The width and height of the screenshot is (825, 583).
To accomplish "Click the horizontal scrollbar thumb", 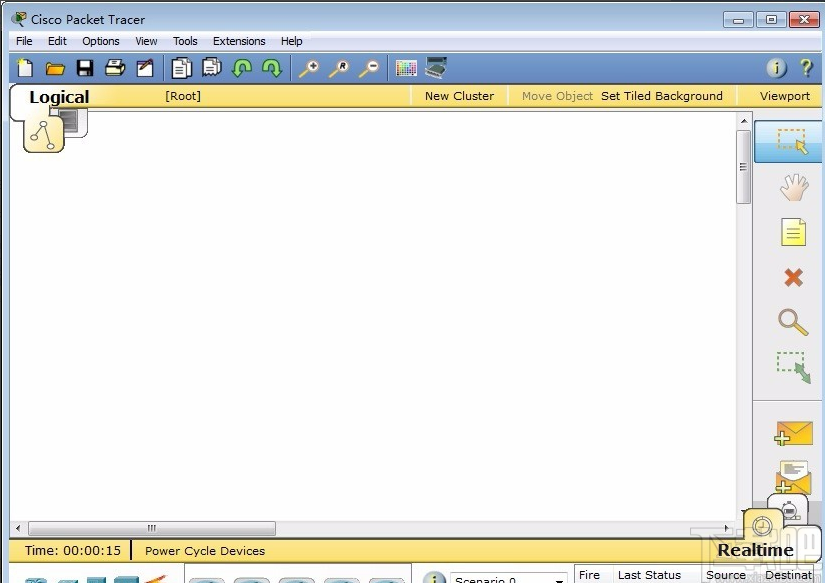I will coord(152,528).
